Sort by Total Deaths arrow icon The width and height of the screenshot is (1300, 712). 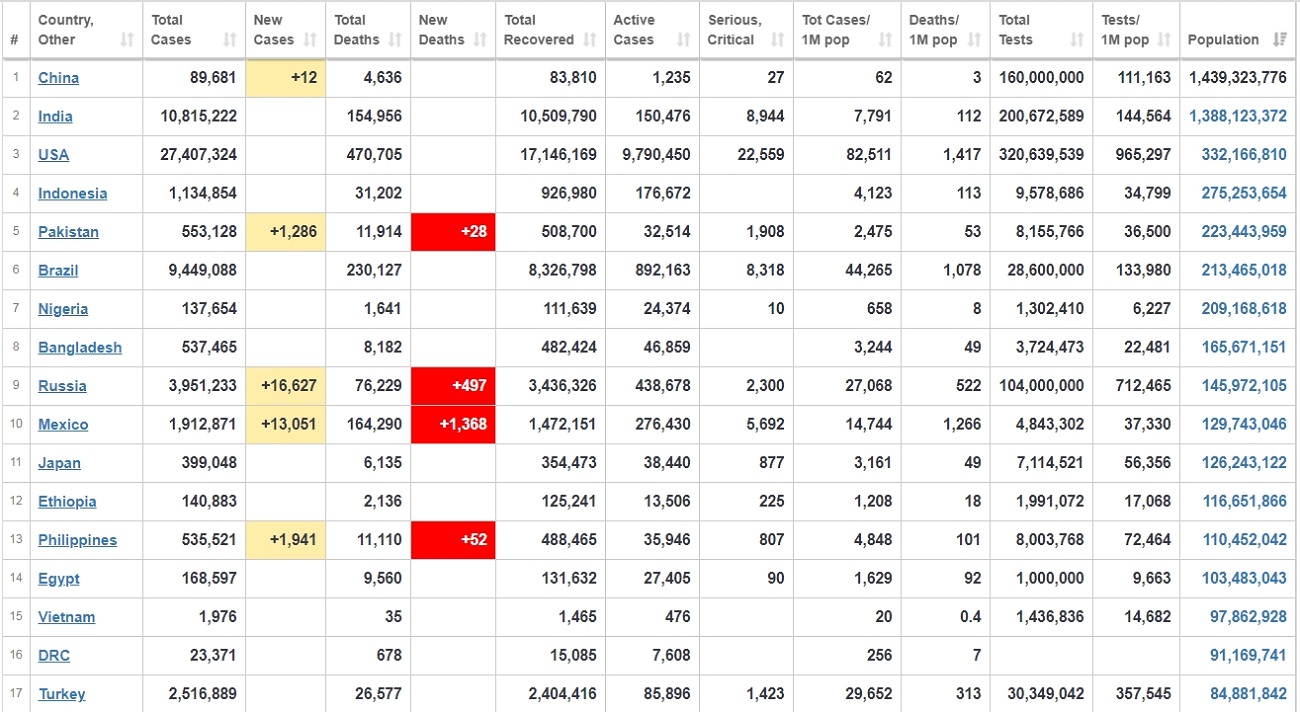tap(395, 40)
